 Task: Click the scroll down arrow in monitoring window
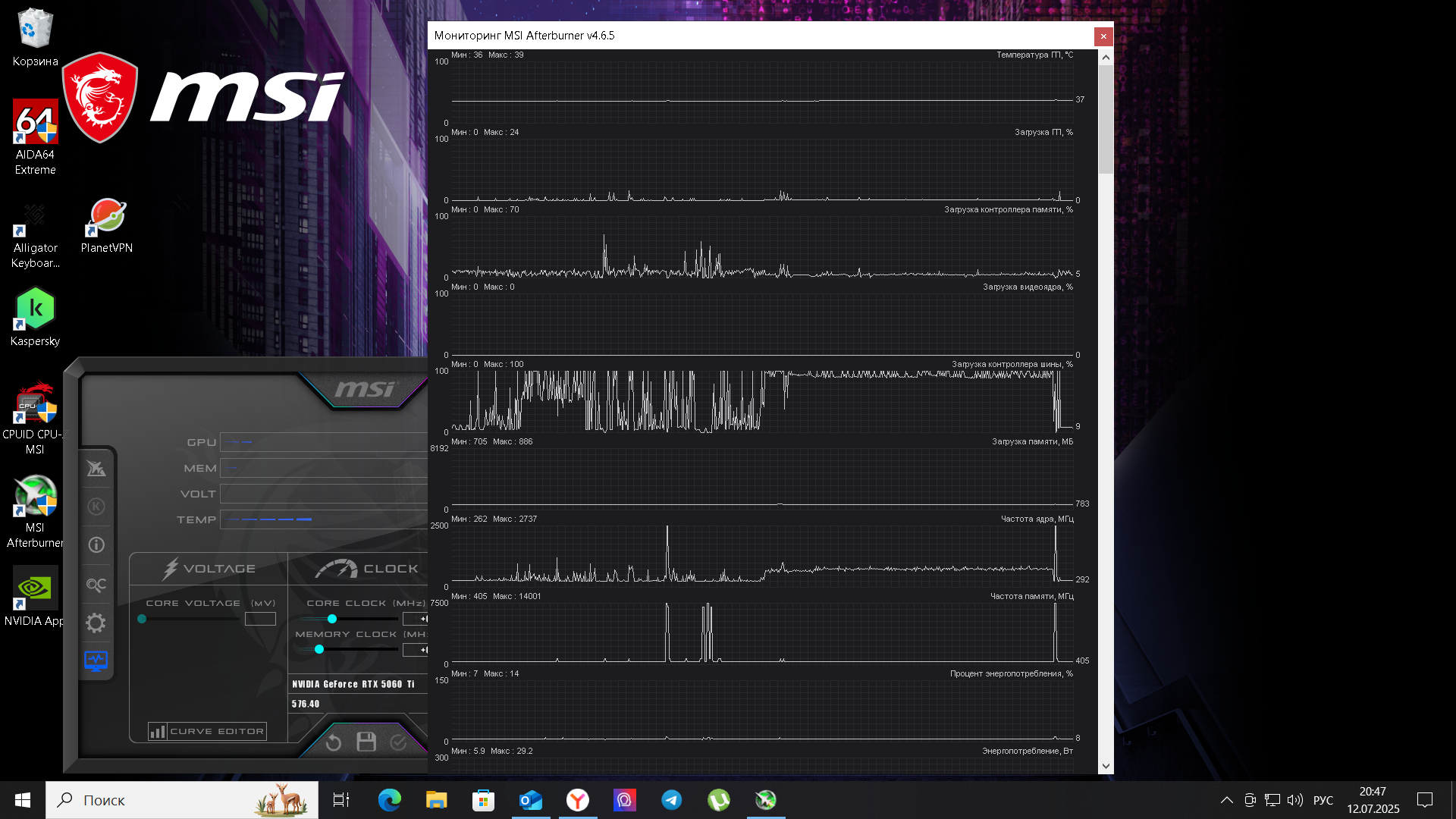pyautogui.click(x=1106, y=766)
